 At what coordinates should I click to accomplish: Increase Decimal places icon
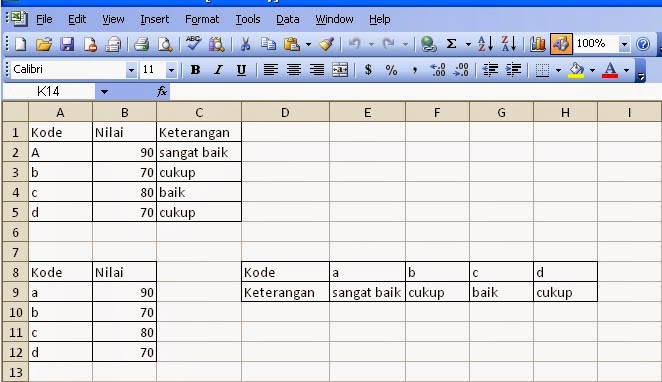(437, 70)
